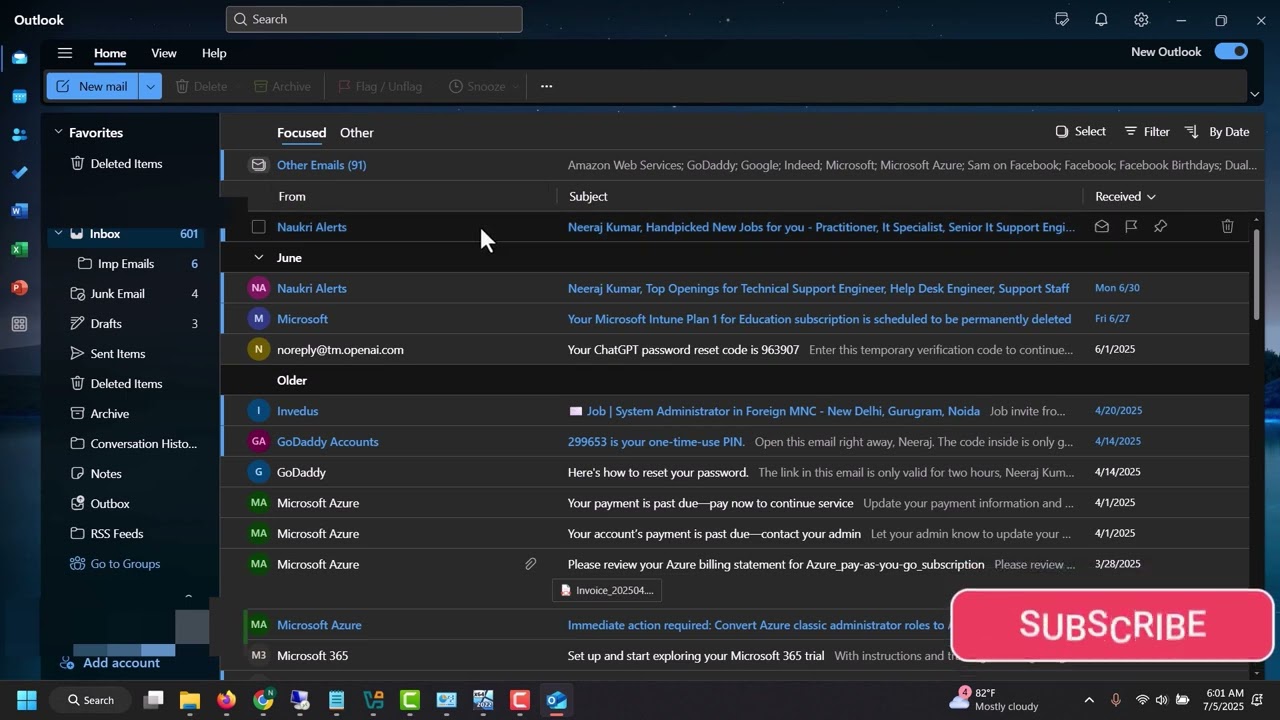1280x720 pixels.
Task: Collapse the Favorites section
Action: (x=58, y=132)
